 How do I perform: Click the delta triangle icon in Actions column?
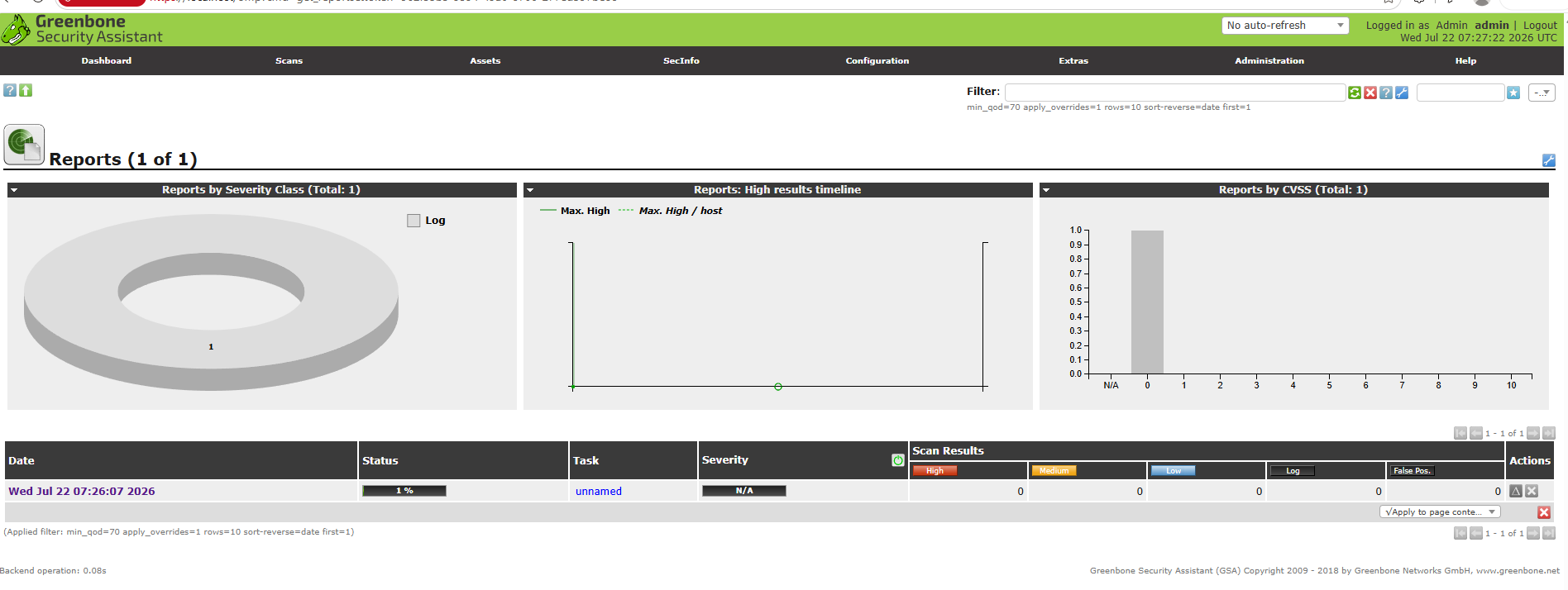(1516, 491)
